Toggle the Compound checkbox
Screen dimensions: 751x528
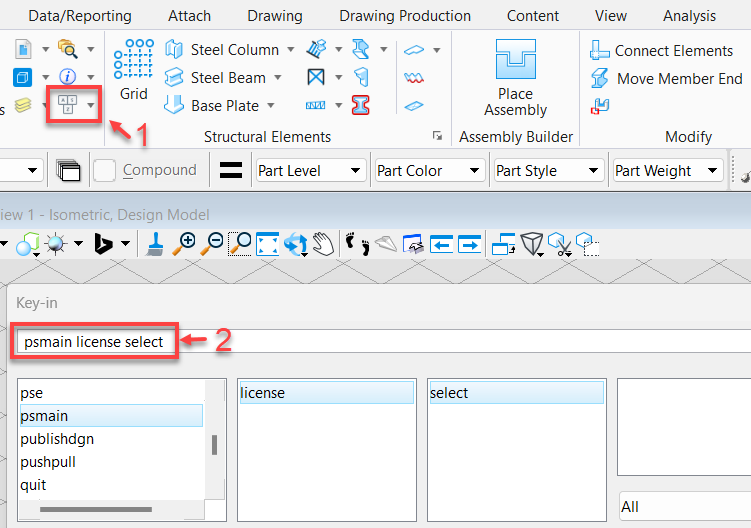(104, 170)
